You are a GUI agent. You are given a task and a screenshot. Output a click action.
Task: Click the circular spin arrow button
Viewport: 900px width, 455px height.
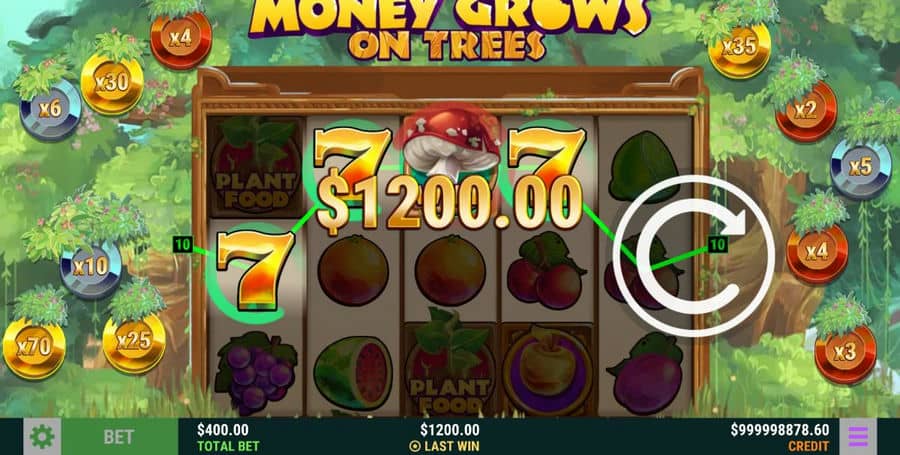[x=694, y=255]
